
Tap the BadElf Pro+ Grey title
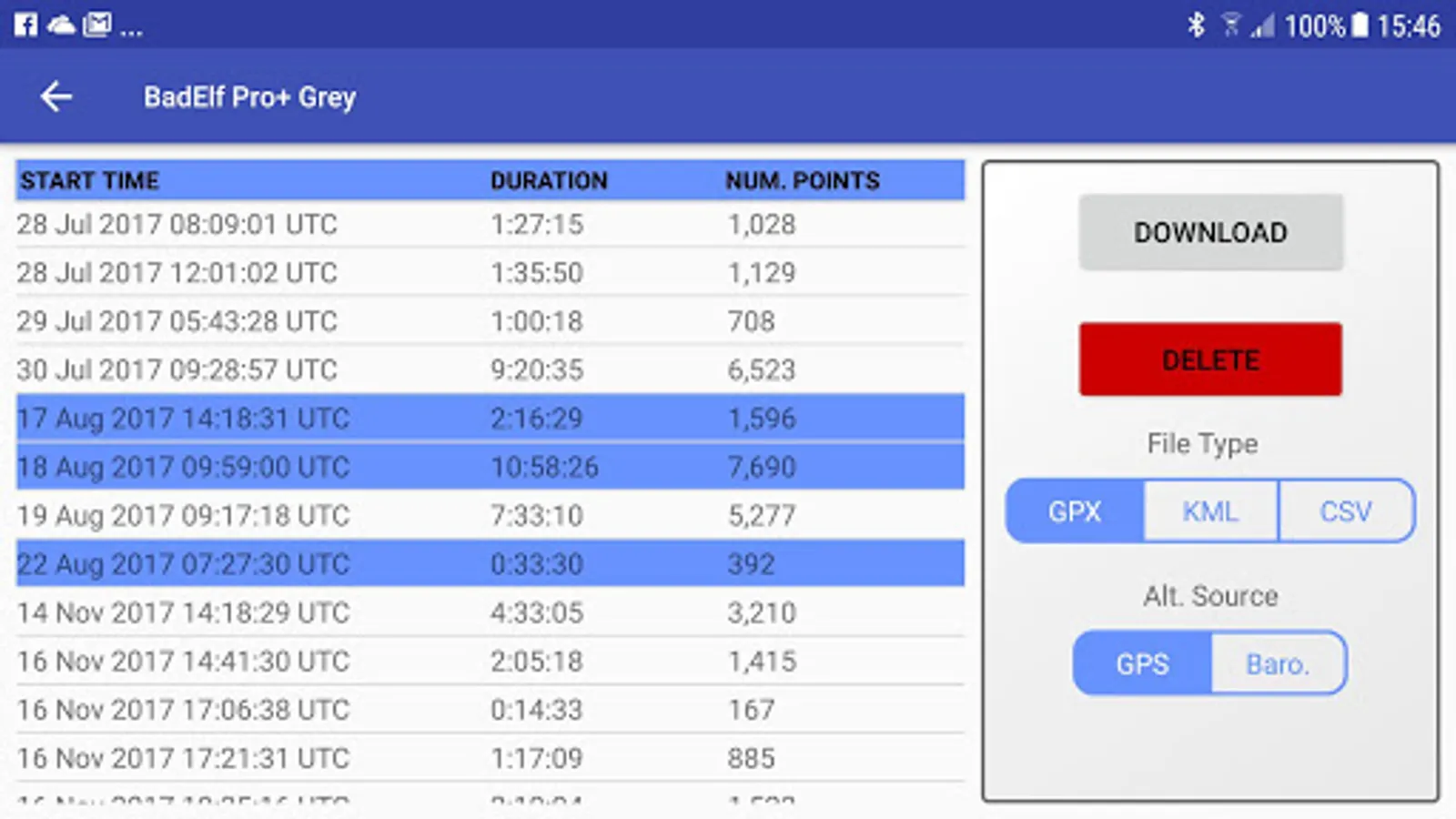pos(250,96)
